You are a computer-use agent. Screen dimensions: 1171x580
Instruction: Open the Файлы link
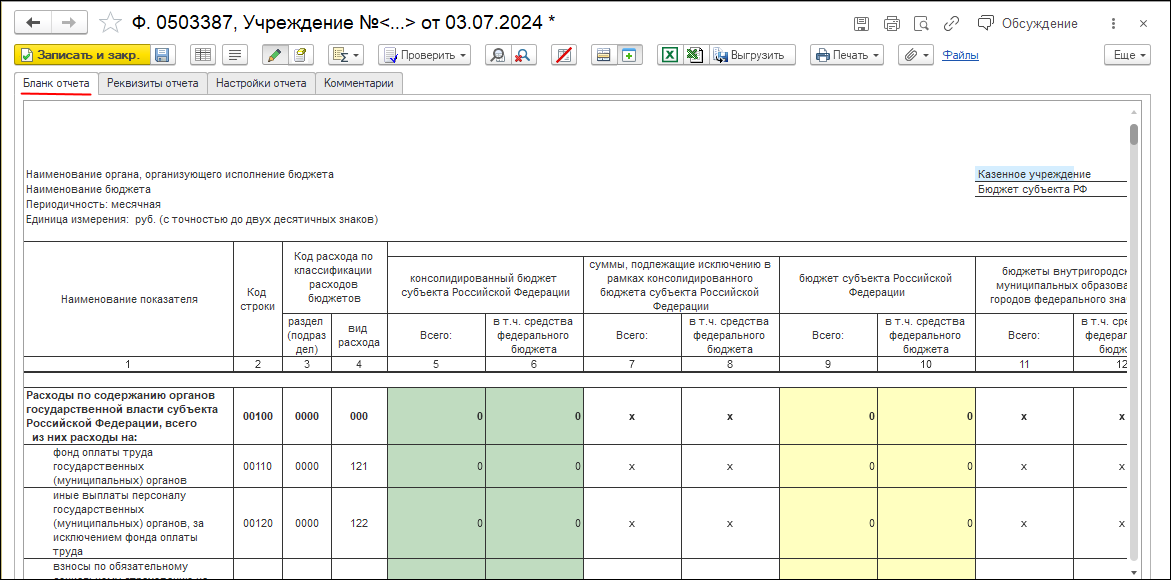[960, 55]
